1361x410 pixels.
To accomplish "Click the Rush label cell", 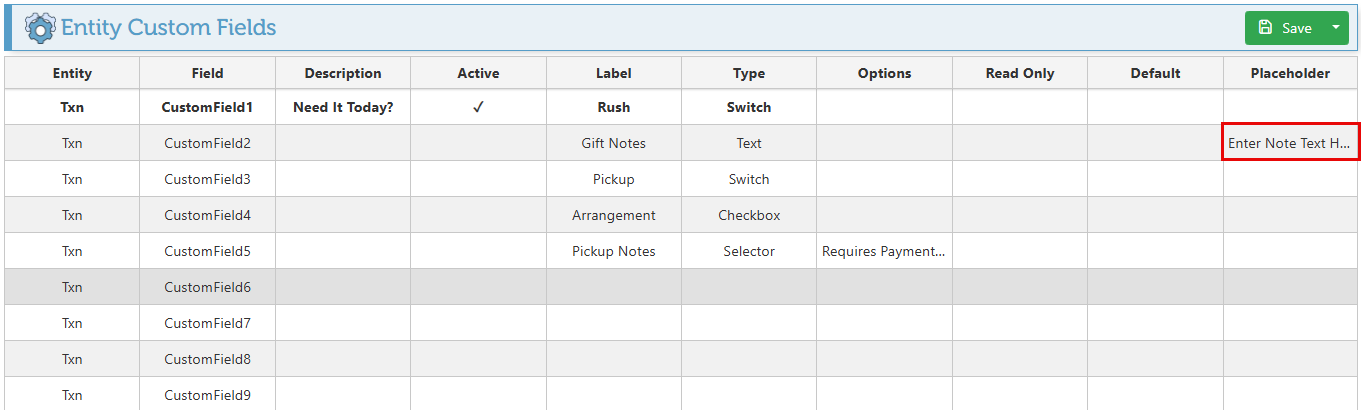I will (613, 107).
